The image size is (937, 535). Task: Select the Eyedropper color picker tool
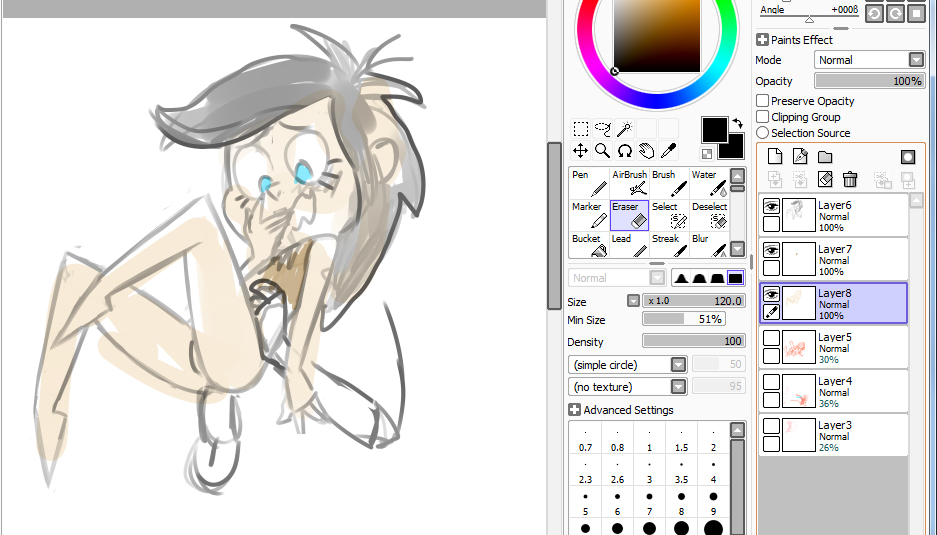click(669, 150)
